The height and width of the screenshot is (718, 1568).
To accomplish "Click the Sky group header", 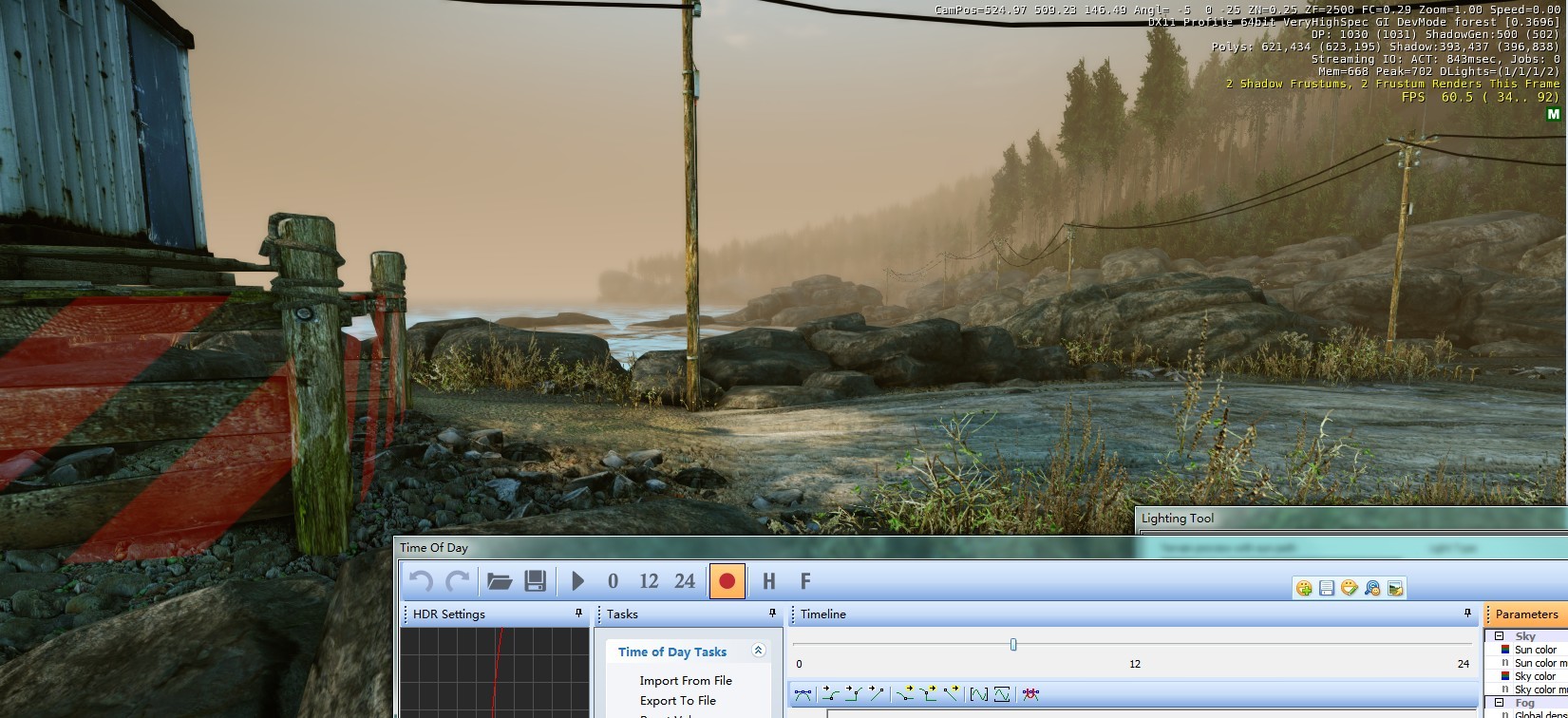I will tap(1525, 636).
